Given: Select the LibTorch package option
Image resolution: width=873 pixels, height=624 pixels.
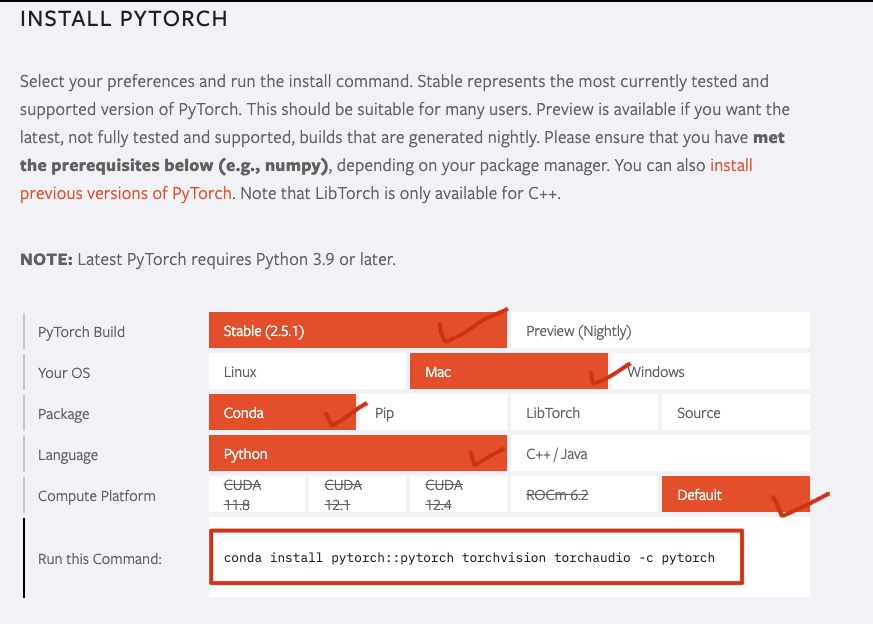Looking at the screenshot, I should [584, 412].
